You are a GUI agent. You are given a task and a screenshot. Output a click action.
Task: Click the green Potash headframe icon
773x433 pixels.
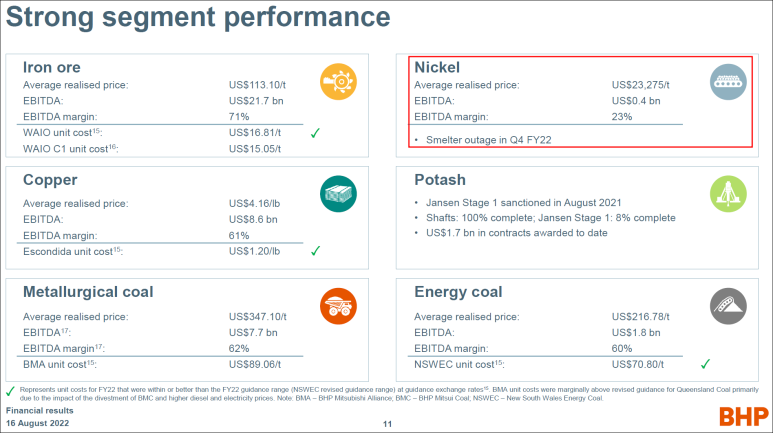728,194
